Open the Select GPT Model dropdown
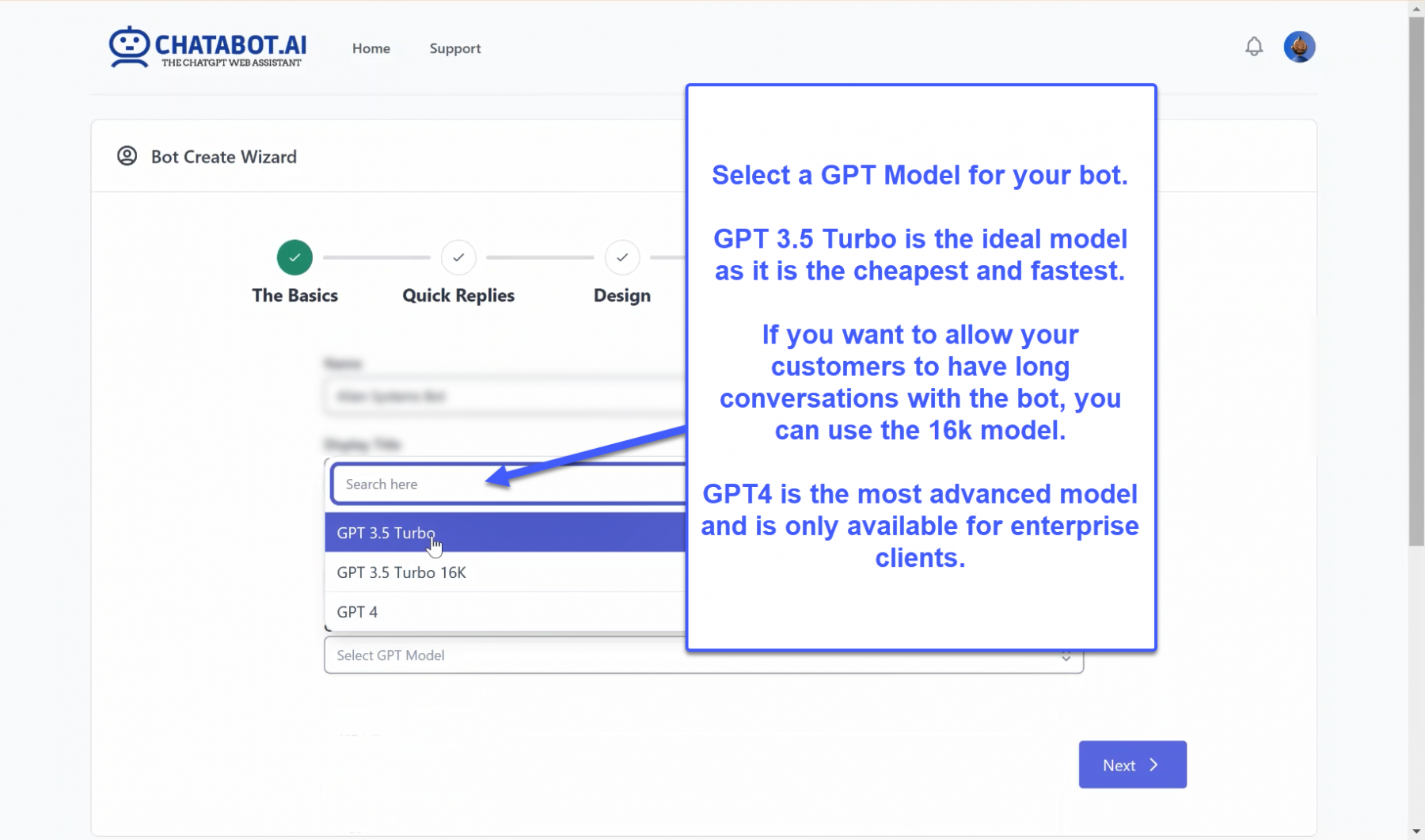 (703, 656)
